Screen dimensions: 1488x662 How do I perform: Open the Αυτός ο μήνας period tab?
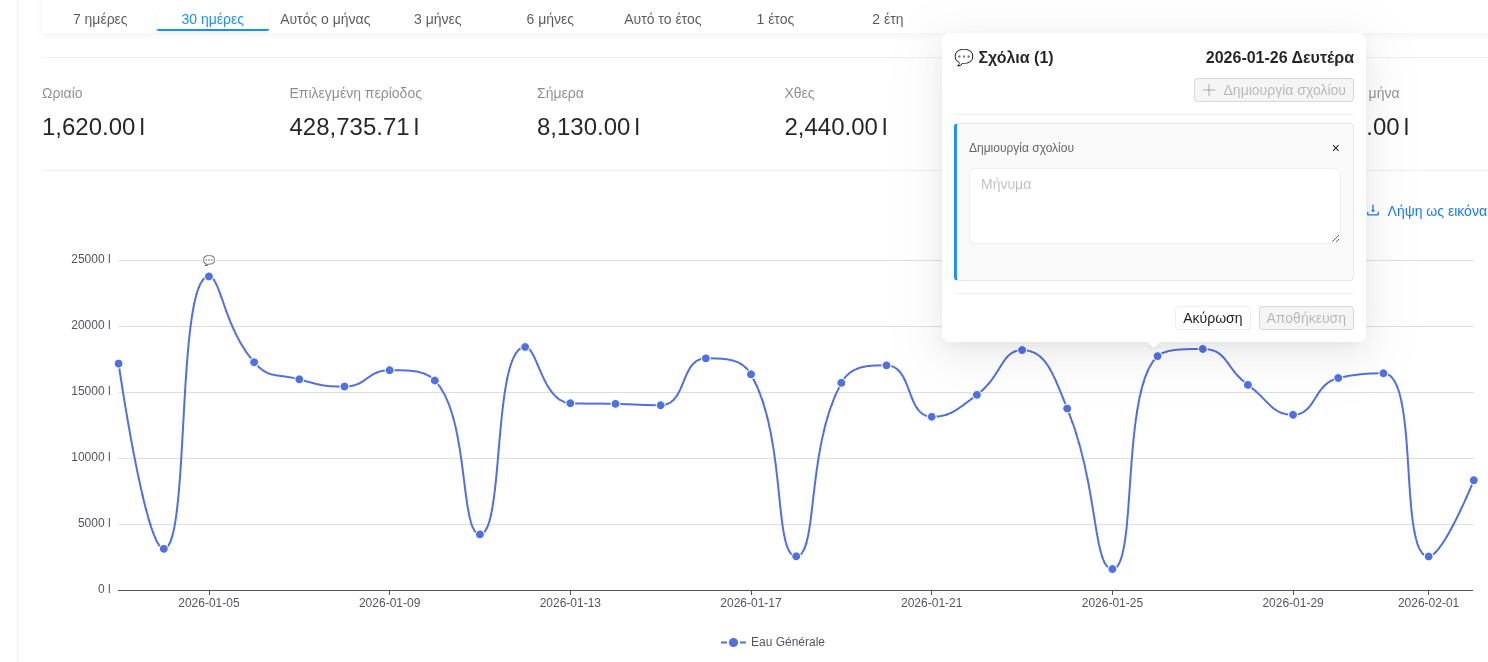pyautogui.click(x=325, y=19)
